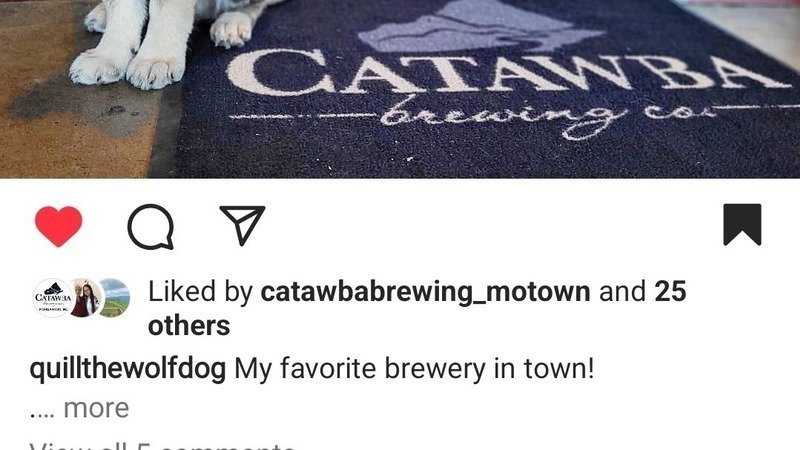Unlike the post with the red heart
This screenshot has width=800, height=450.
tap(59, 226)
